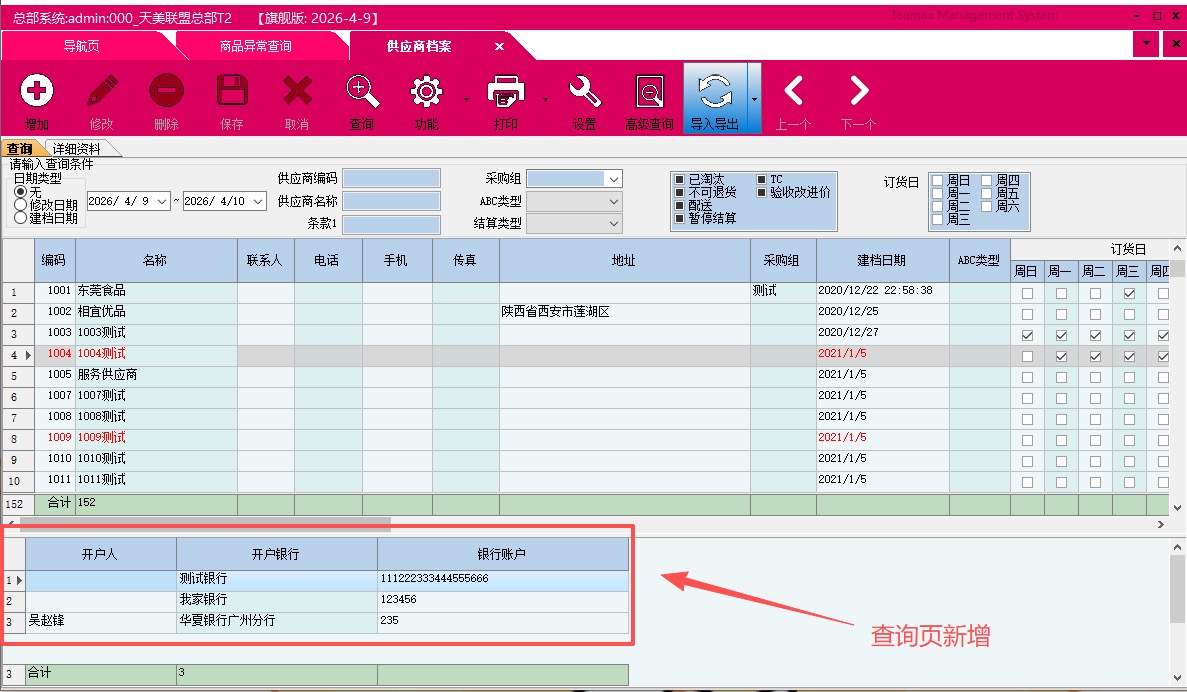Click the 增加 (Add) toolbar icon
Screen dimensions: 1187x692
pyautogui.click(x=37, y=92)
